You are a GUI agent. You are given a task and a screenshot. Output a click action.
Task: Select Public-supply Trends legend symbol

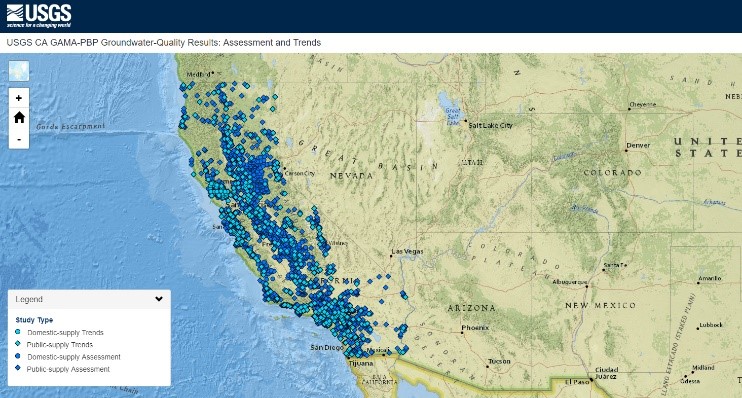click(x=18, y=344)
